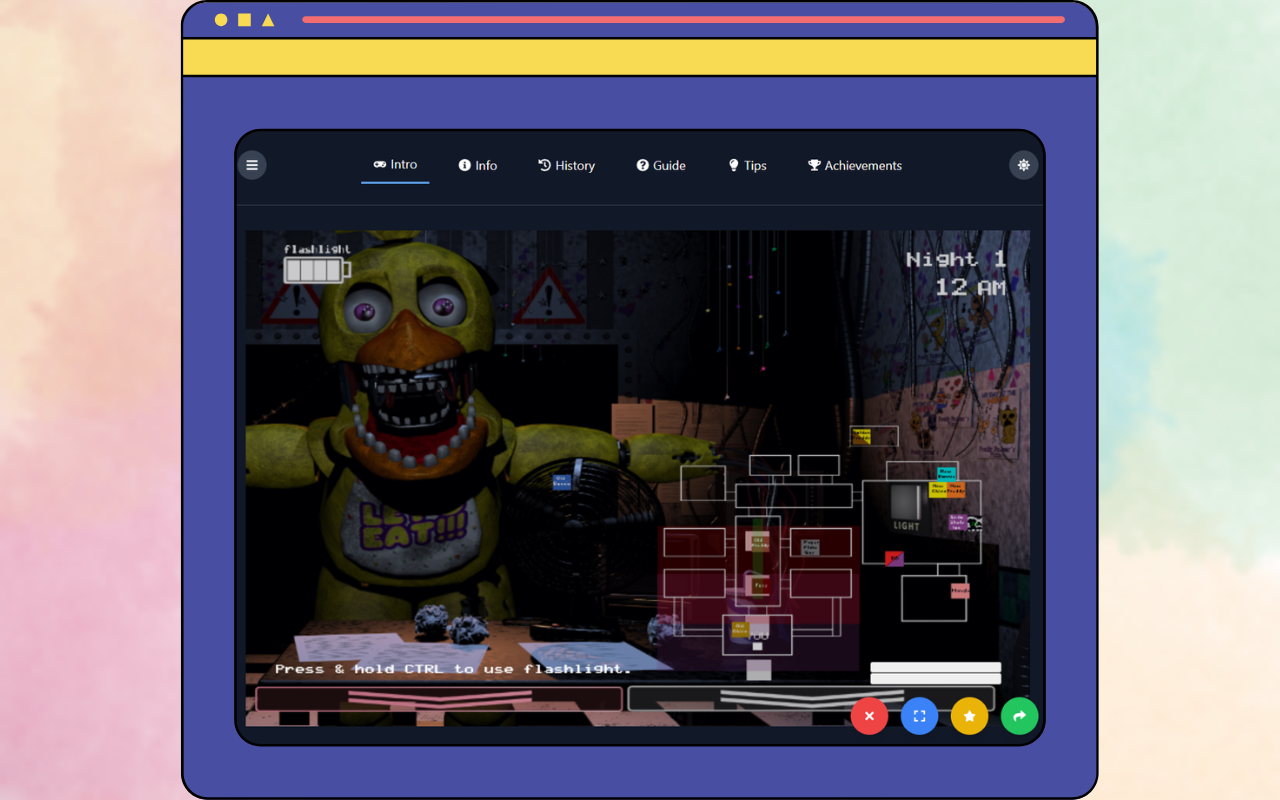Select the camera marked with the BB sticker
1280x800 pixels.
click(x=894, y=558)
